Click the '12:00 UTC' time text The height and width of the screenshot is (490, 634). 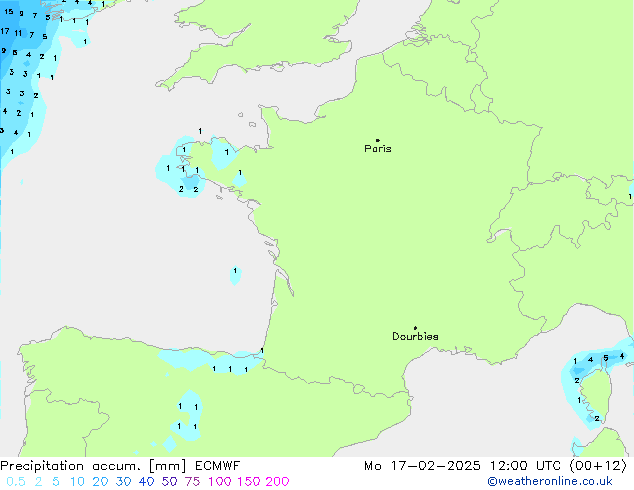coord(525,466)
